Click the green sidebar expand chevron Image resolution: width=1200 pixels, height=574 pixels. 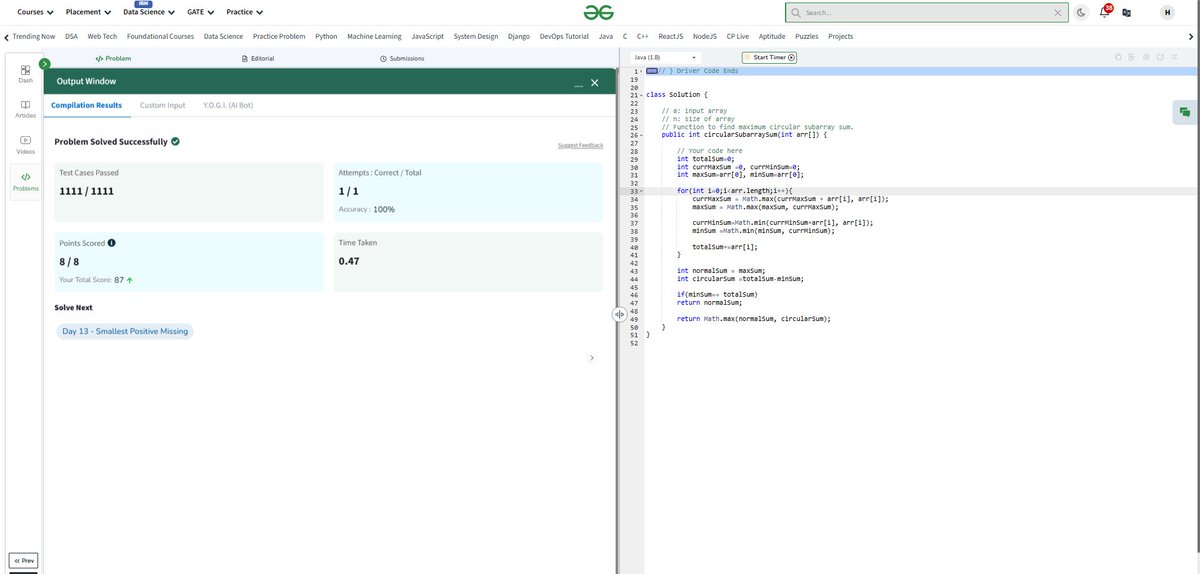click(x=44, y=64)
